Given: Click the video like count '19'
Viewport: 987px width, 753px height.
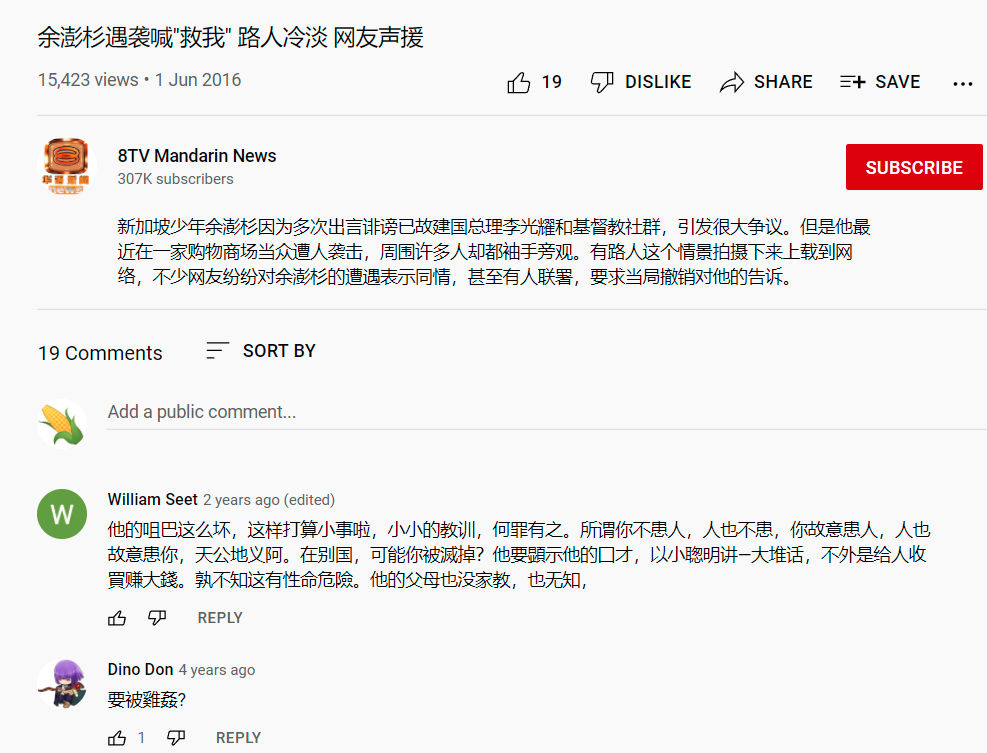Looking at the screenshot, I should (x=551, y=82).
